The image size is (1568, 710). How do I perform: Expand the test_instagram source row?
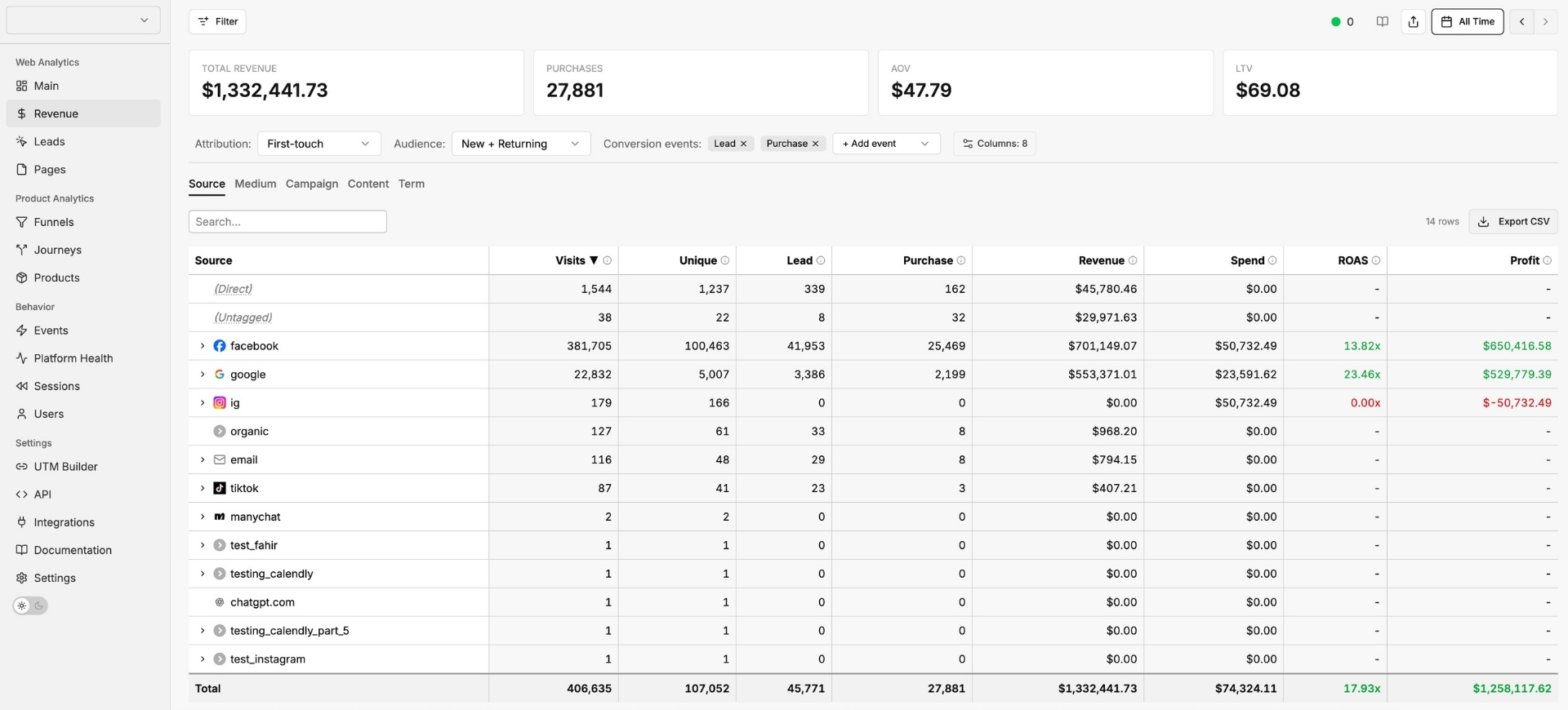(203, 659)
